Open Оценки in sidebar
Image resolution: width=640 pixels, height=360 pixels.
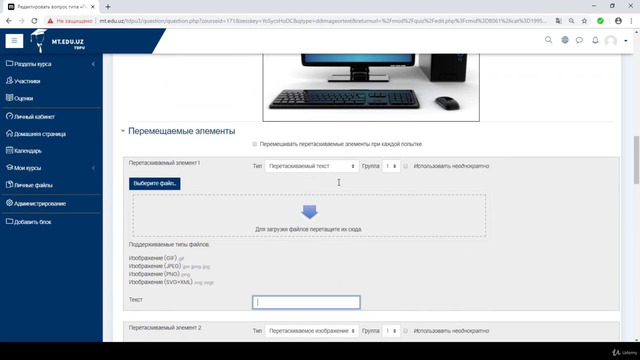(x=20, y=98)
